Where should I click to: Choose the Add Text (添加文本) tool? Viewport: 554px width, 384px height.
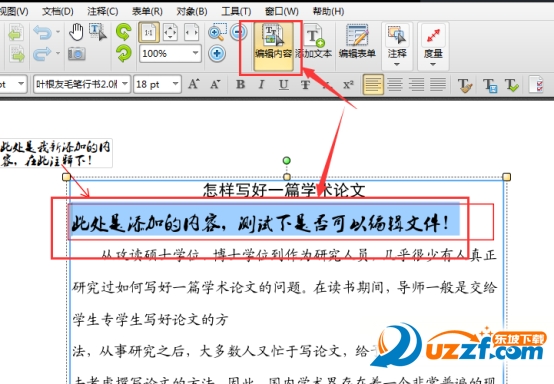(x=313, y=42)
